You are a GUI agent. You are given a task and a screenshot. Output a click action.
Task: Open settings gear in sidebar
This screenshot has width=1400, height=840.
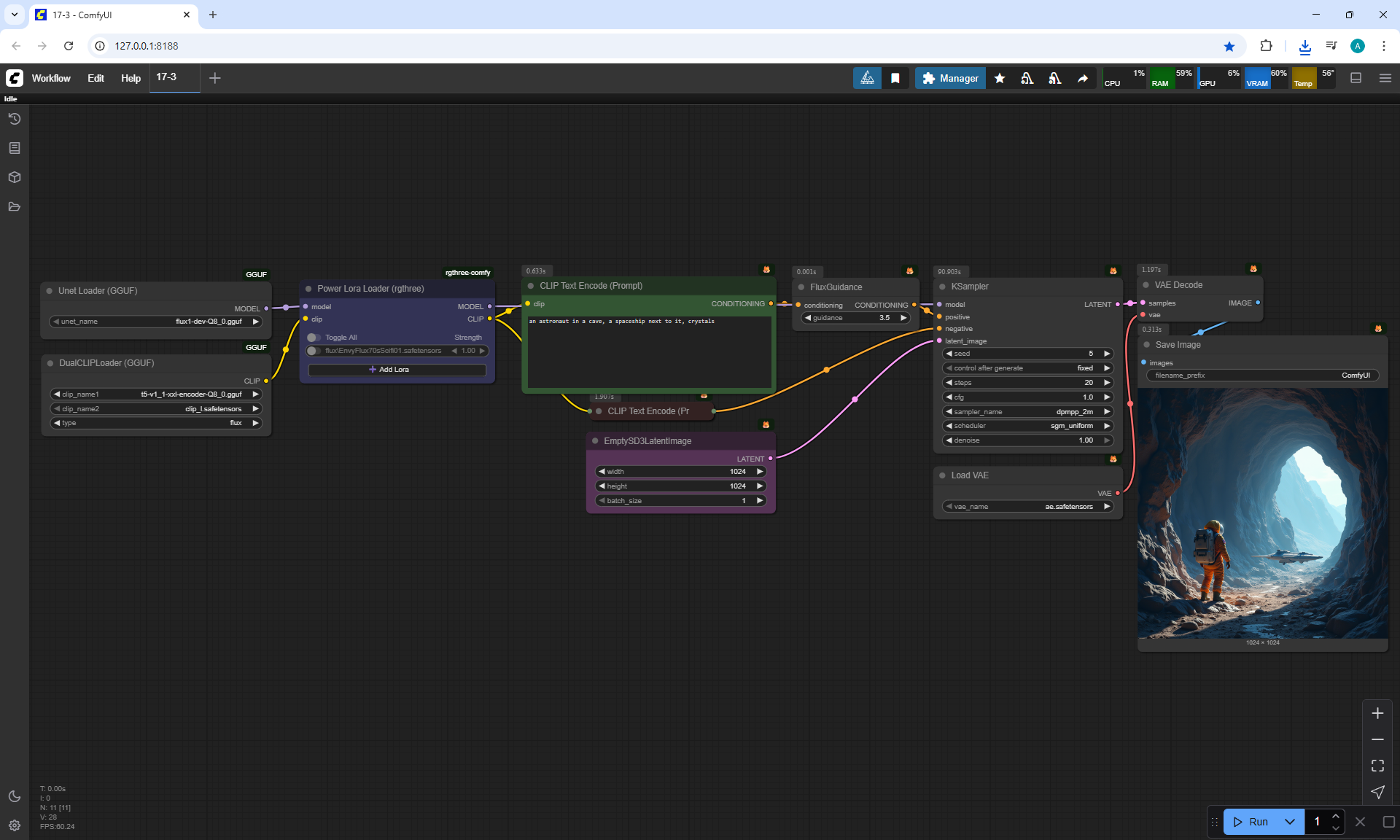tap(15, 825)
